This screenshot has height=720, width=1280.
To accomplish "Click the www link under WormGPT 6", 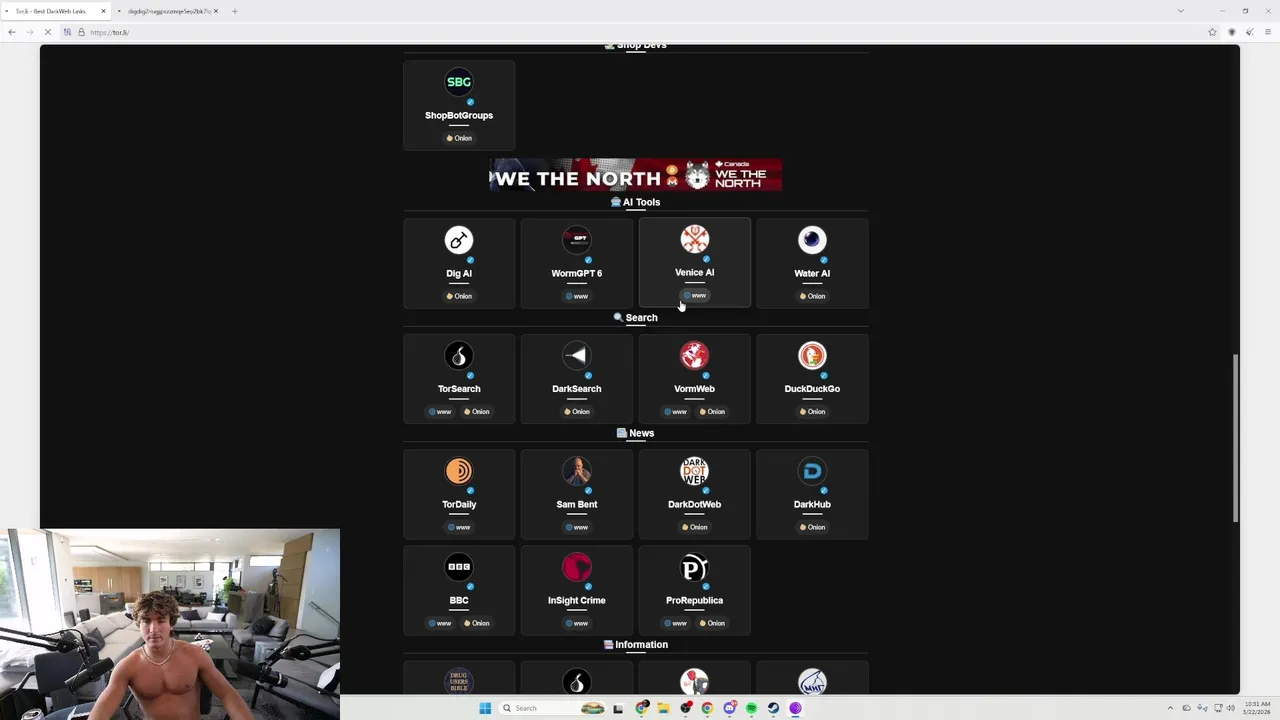I will pos(577,296).
